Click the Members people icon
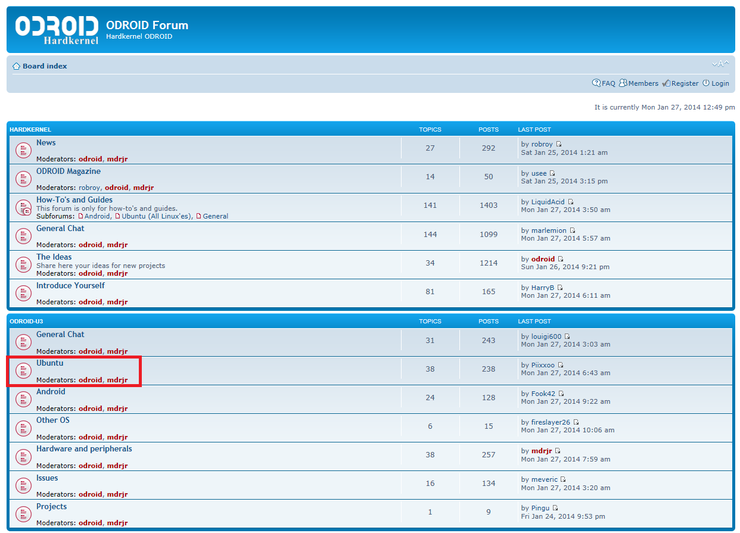This screenshot has width=740, height=533. (623, 83)
